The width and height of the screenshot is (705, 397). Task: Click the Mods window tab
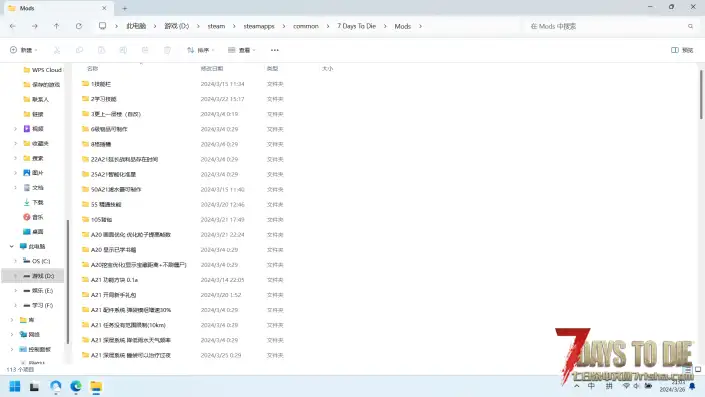coord(58,8)
